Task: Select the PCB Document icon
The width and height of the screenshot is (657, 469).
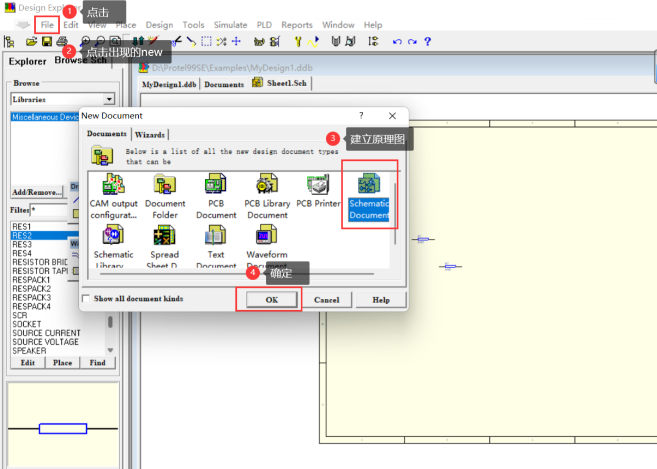Action: (216, 185)
